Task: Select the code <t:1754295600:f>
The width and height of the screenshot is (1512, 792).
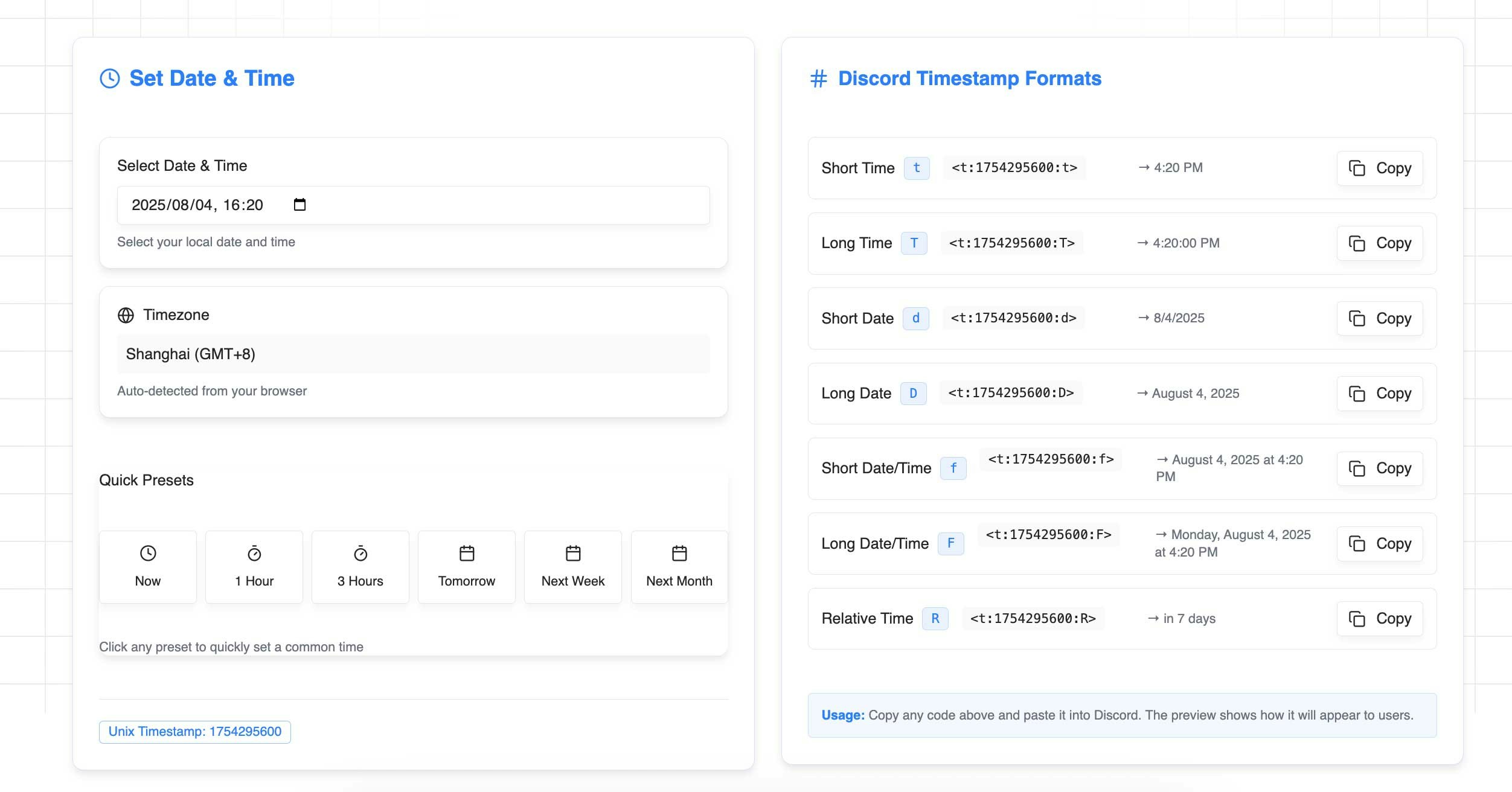Action: pos(1051,459)
